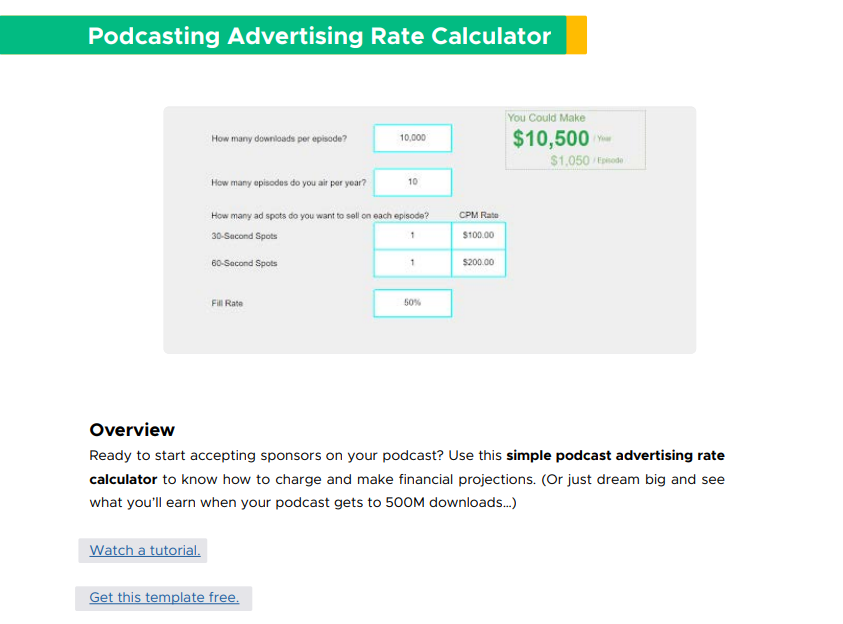Select the 30-Second Spots quantity field
The width and height of the screenshot is (843, 624).
(412, 236)
